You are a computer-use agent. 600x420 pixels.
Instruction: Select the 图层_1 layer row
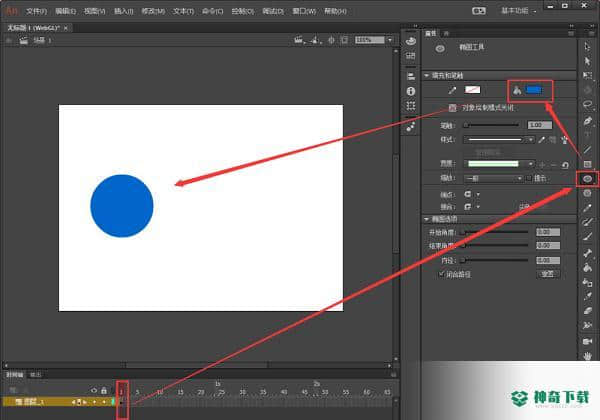(x=57, y=402)
